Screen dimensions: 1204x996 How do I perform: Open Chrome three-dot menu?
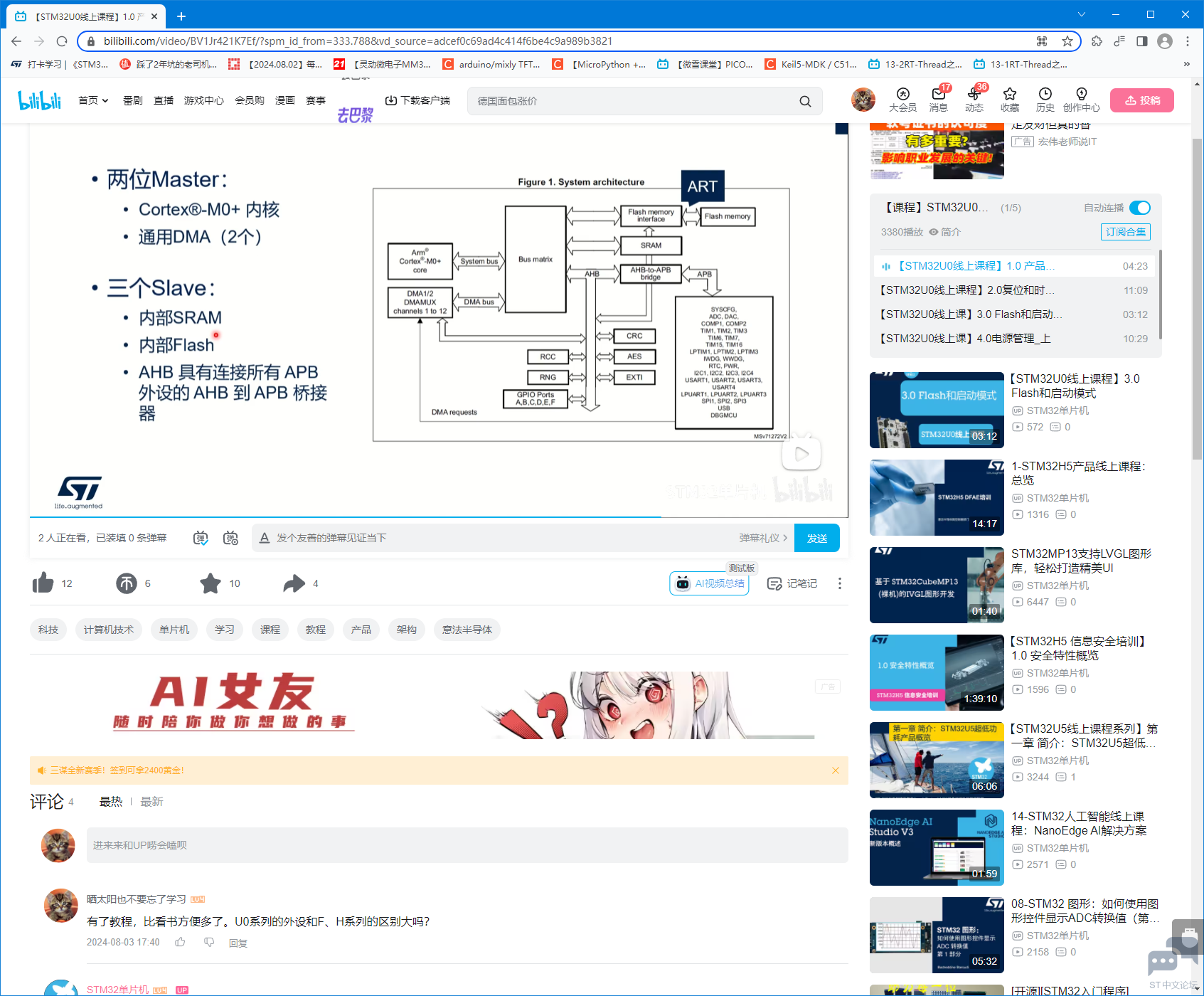click(1188, 41)
